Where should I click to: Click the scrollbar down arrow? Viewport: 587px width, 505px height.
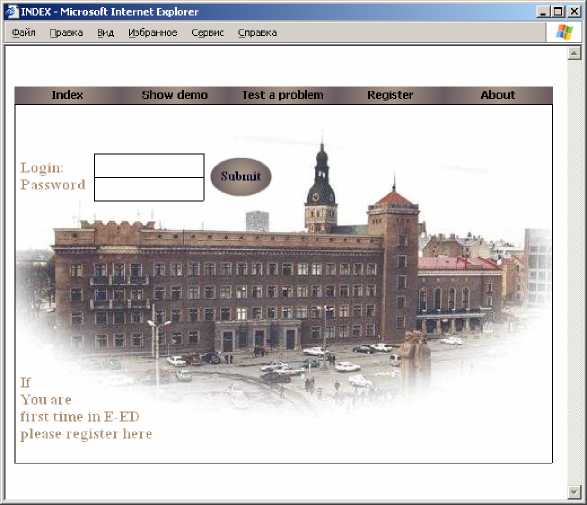tap(574, 492)
